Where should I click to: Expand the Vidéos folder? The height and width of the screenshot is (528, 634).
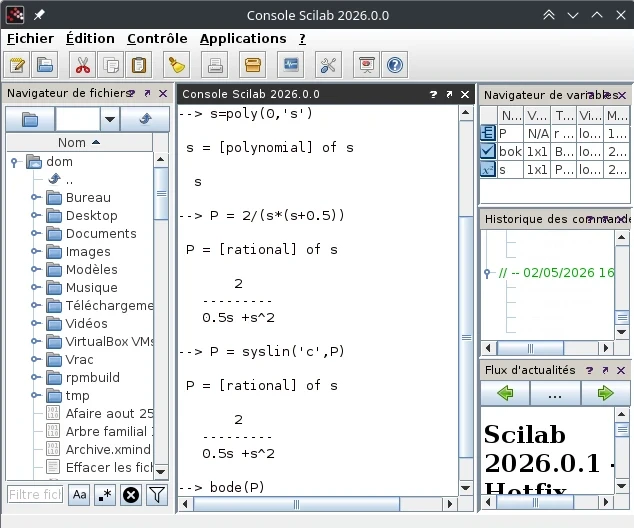(x=36, y=323)
